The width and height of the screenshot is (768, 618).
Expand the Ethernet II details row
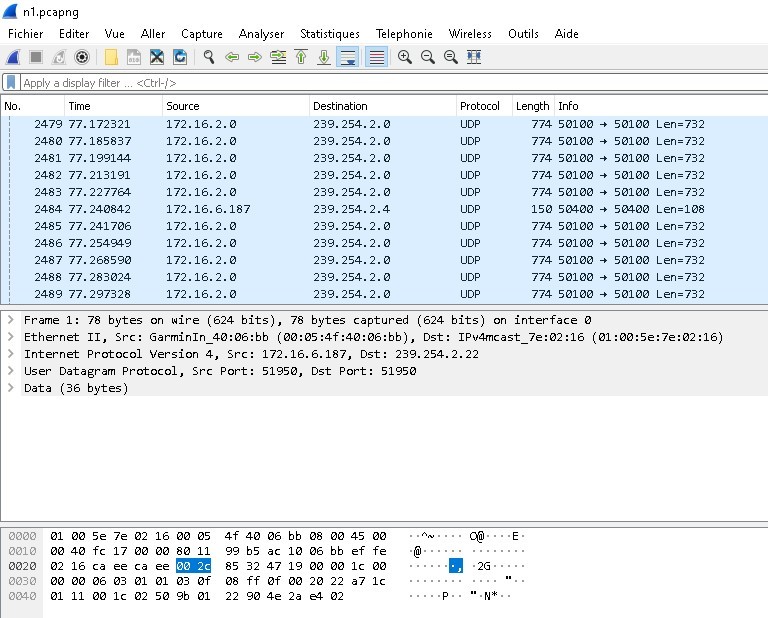click(10, 337)
